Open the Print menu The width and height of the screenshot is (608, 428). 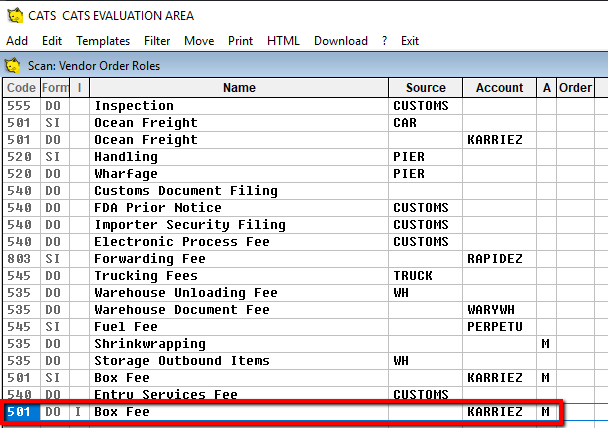[240, 41]
